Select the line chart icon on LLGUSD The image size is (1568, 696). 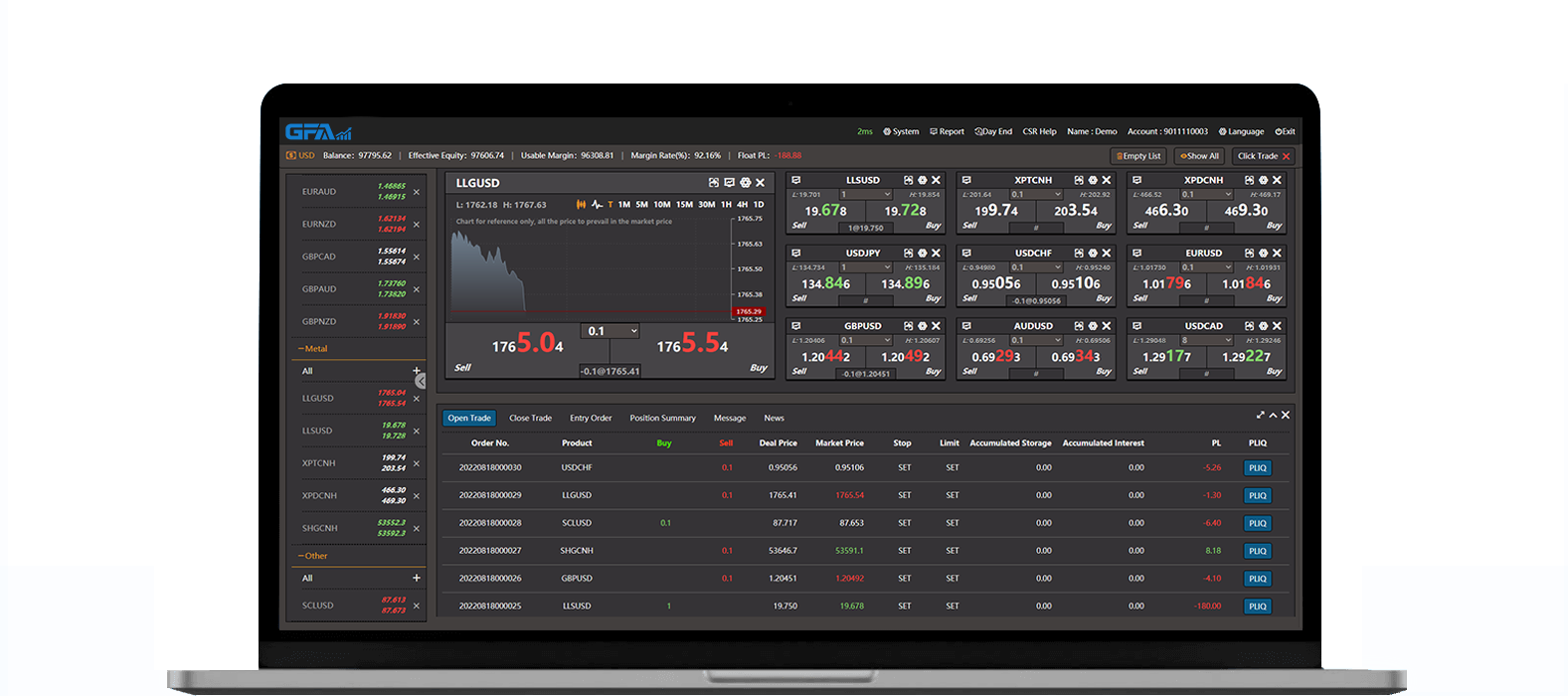coord(597,205)
